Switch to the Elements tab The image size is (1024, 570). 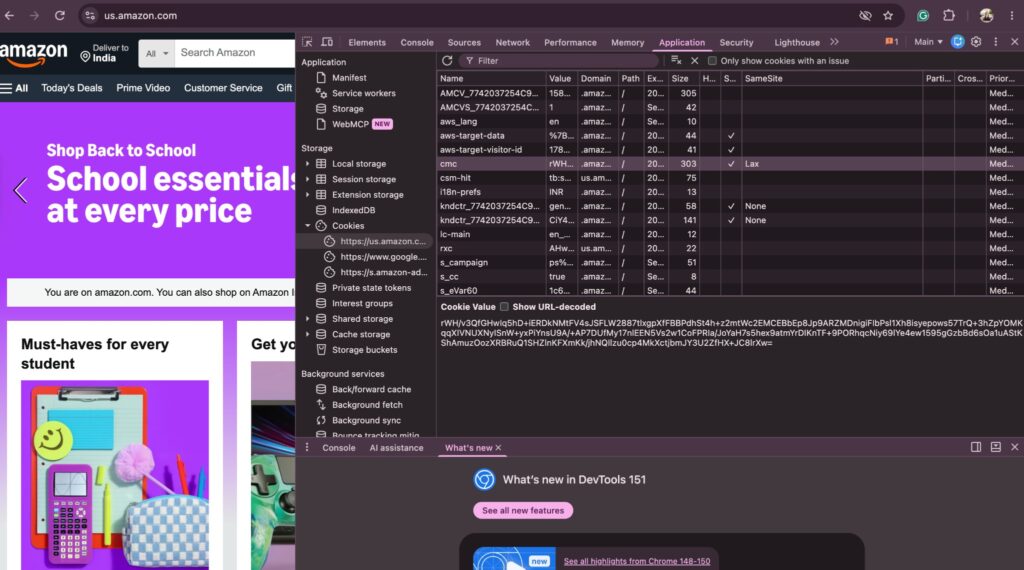367,42
